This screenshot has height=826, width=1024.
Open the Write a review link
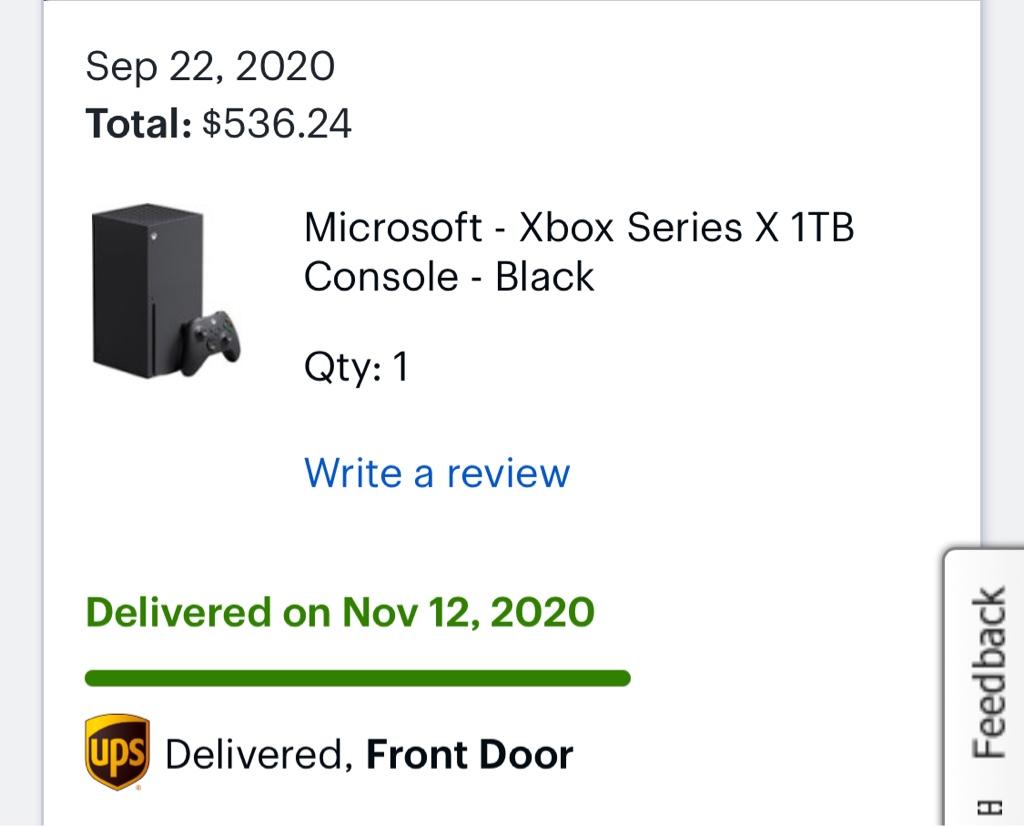pyautogui.click(x=437, y=473)
